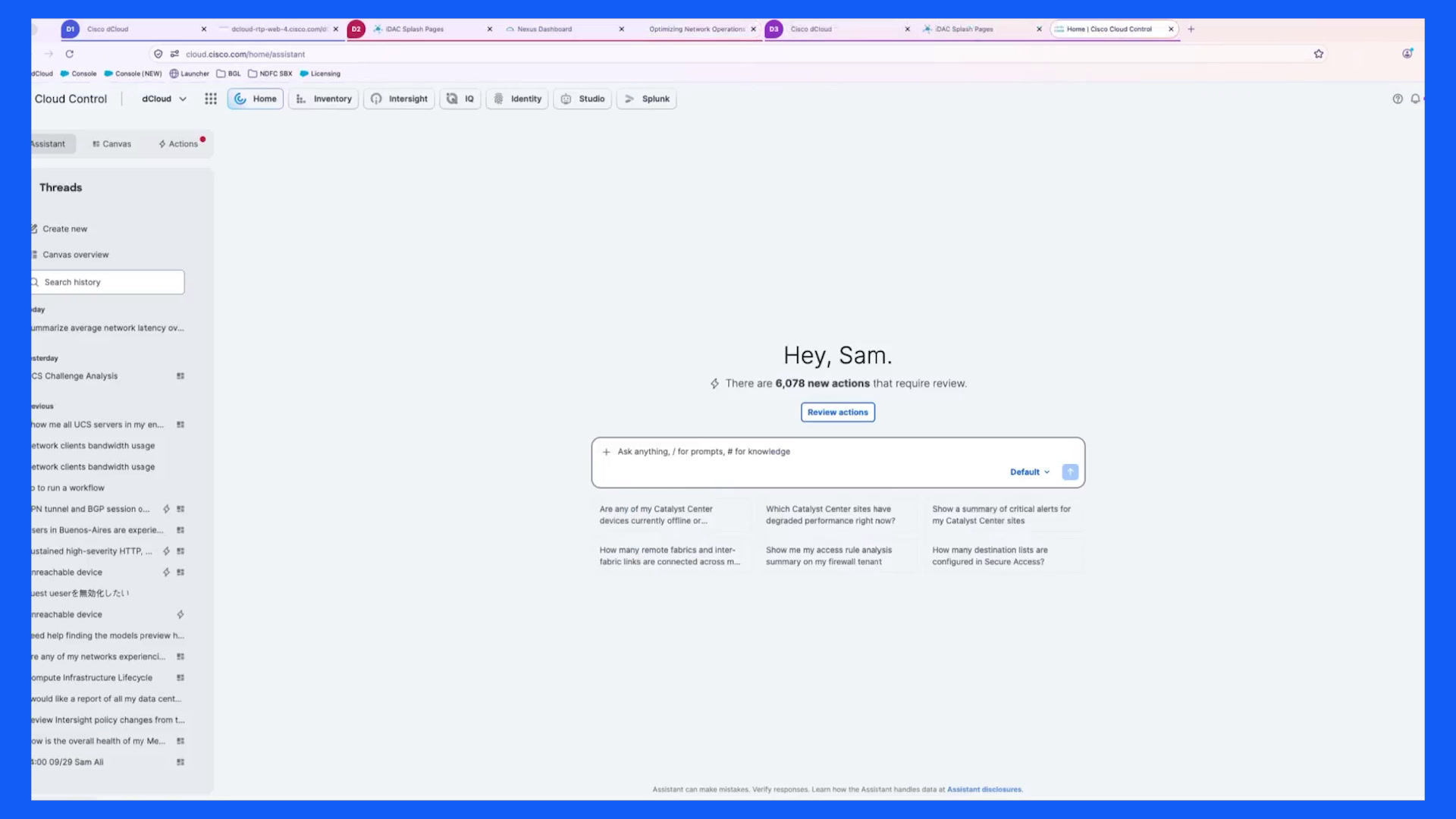Open the Identity navigation item
The image size is (1456, 819).
[x=517, y=99]
